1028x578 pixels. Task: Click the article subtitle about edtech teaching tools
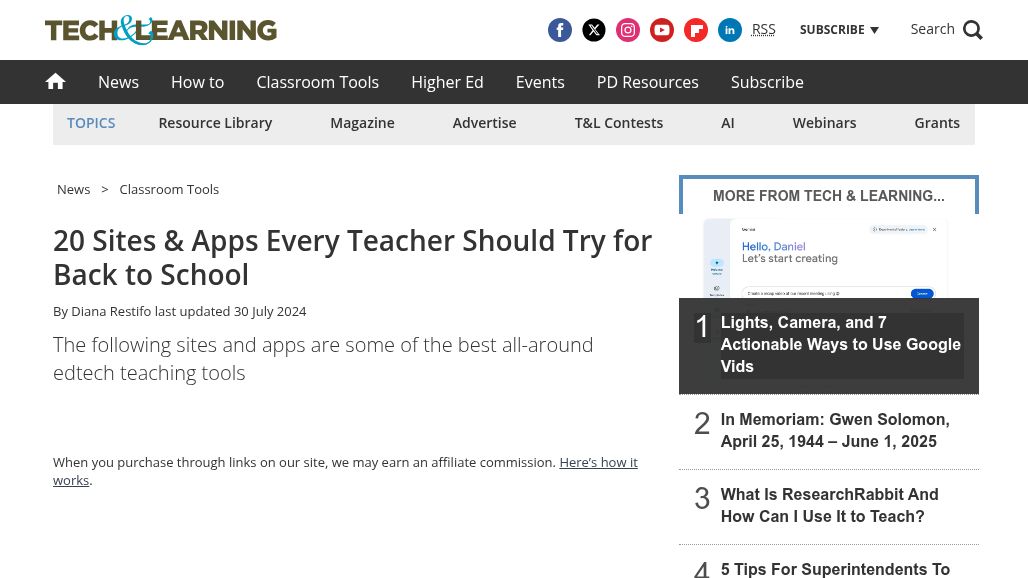pos(323,358)
